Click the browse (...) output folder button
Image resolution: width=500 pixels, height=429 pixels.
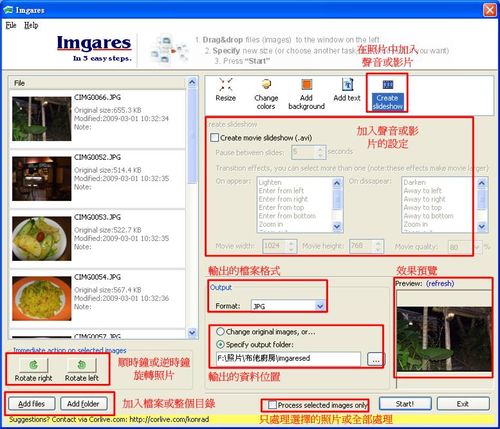376,359
